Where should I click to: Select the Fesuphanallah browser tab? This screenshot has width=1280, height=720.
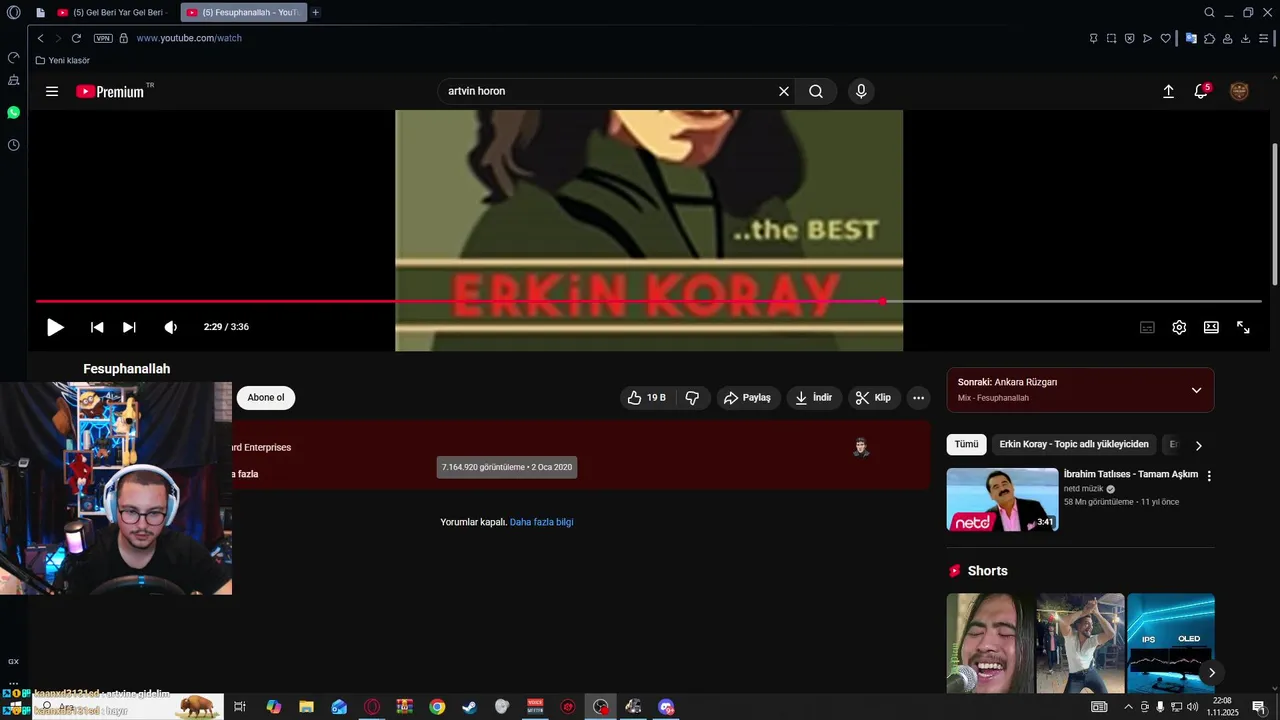click(x=244, y=12)
